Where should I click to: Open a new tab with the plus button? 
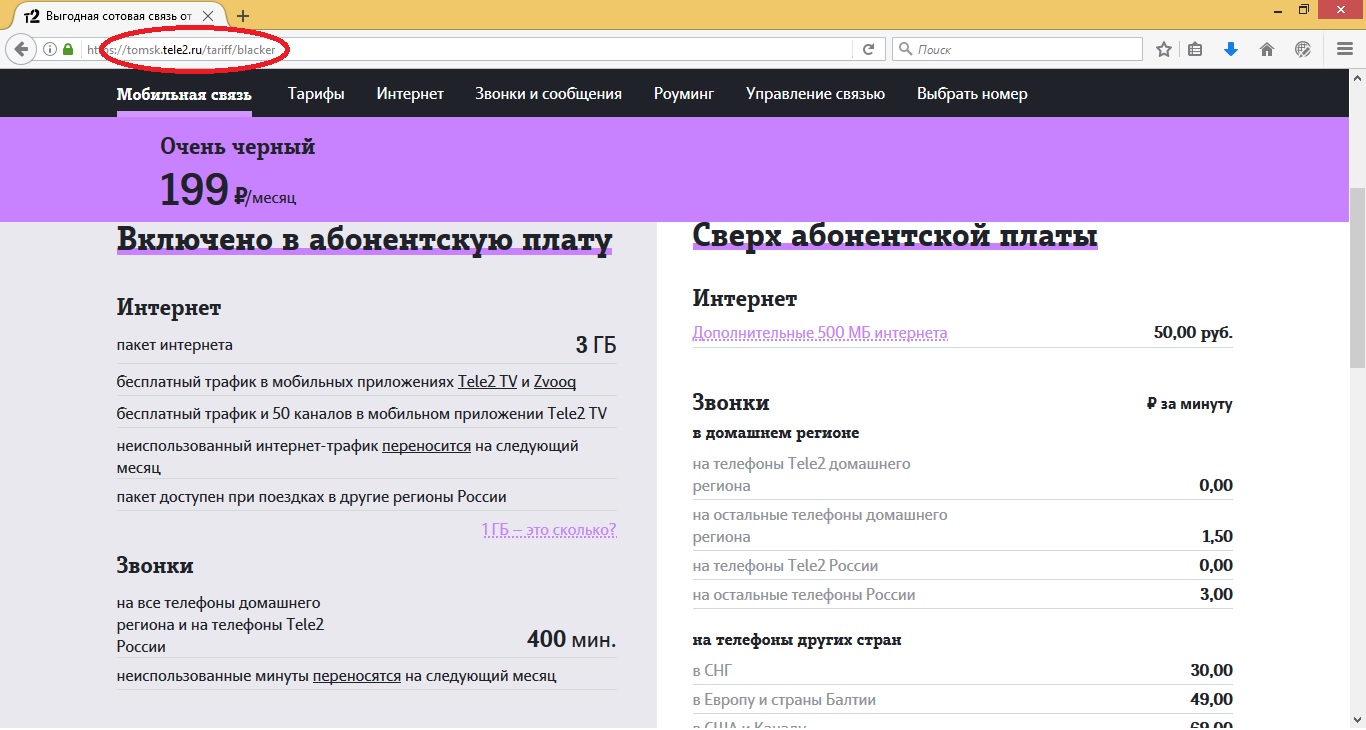[243, 16]
